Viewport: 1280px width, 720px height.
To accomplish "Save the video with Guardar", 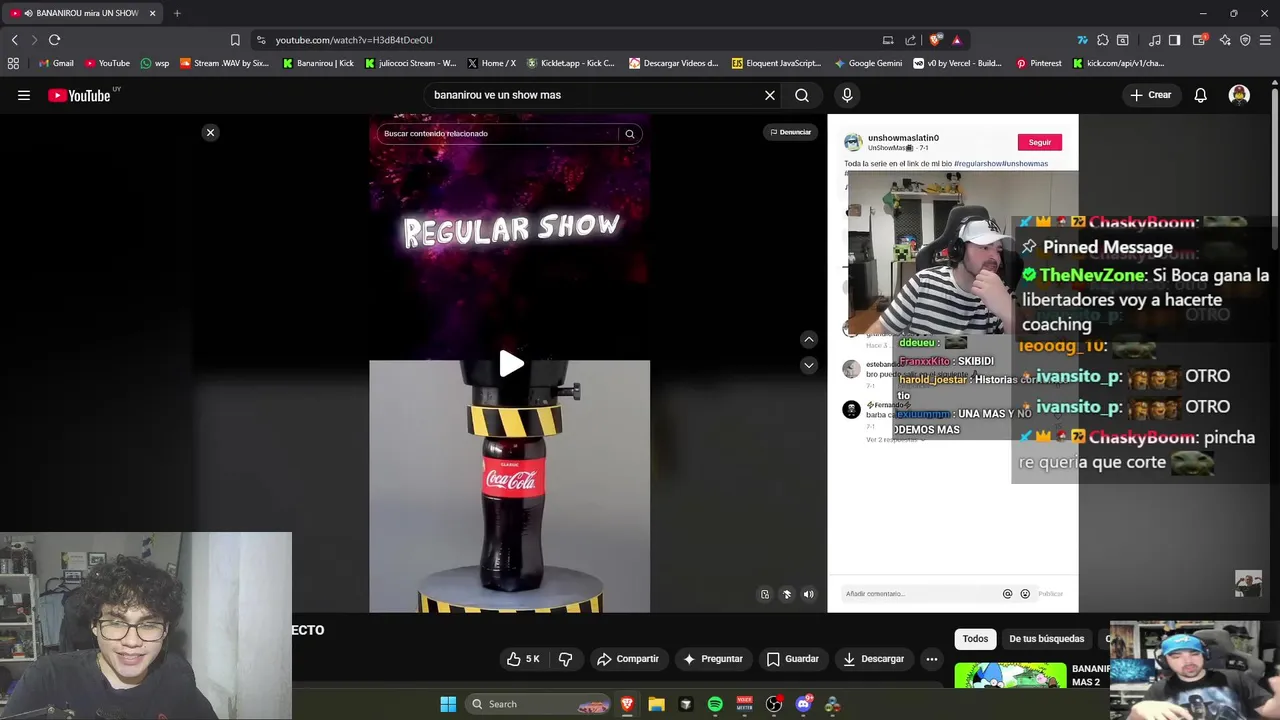I will pyautogui.click(x=792, y=659).
